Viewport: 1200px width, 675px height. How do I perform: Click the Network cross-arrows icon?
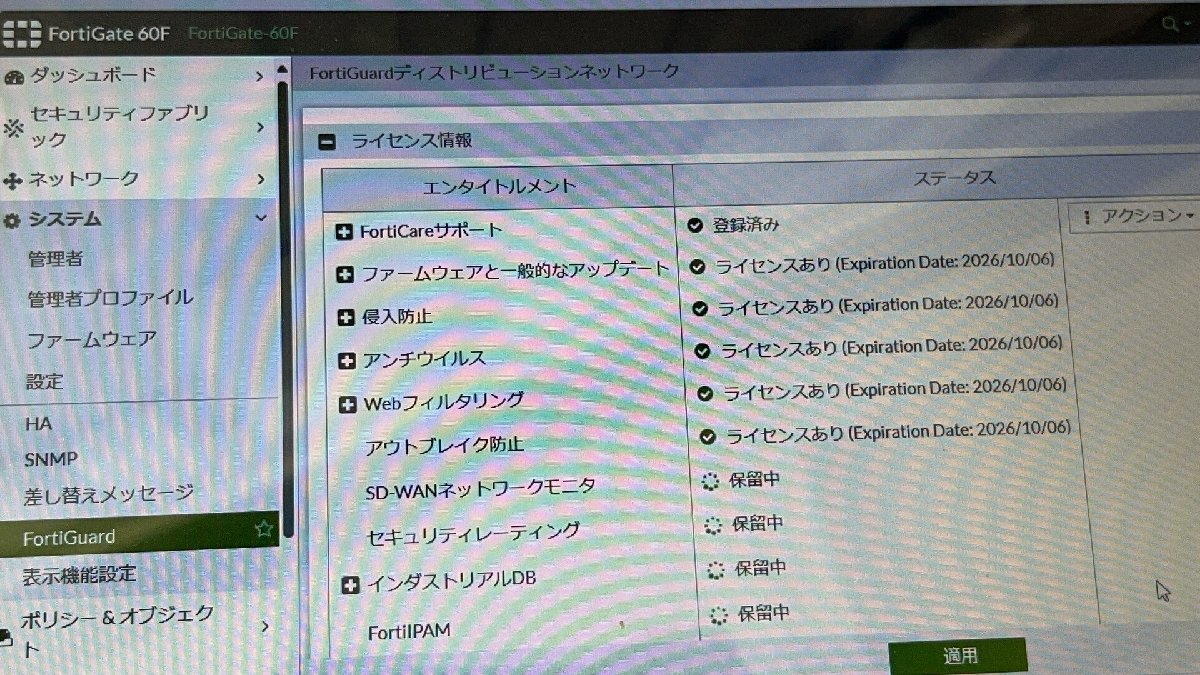pos(13,182)
